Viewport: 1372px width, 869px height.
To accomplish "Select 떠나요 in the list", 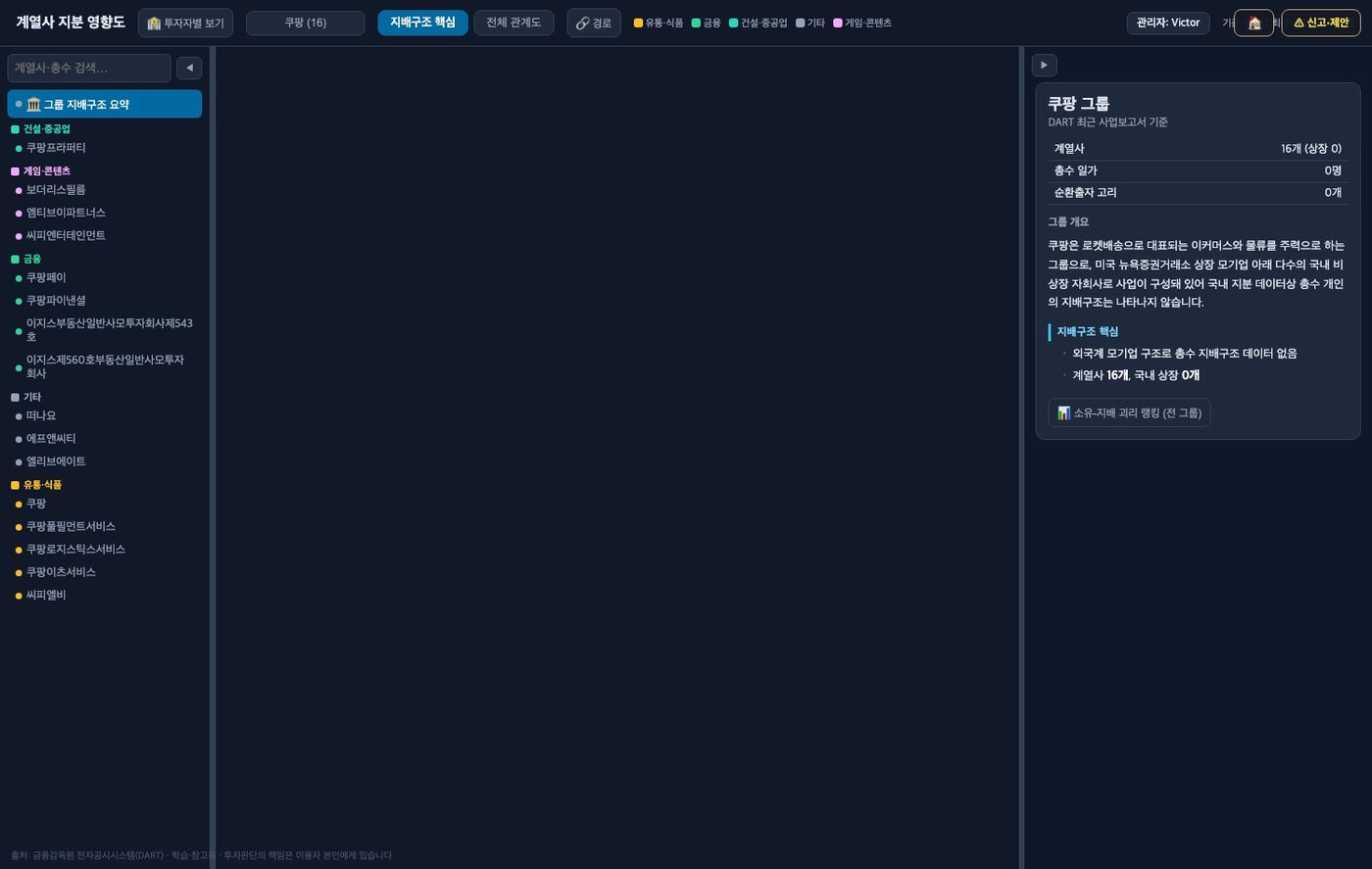I will click(105, 416).
